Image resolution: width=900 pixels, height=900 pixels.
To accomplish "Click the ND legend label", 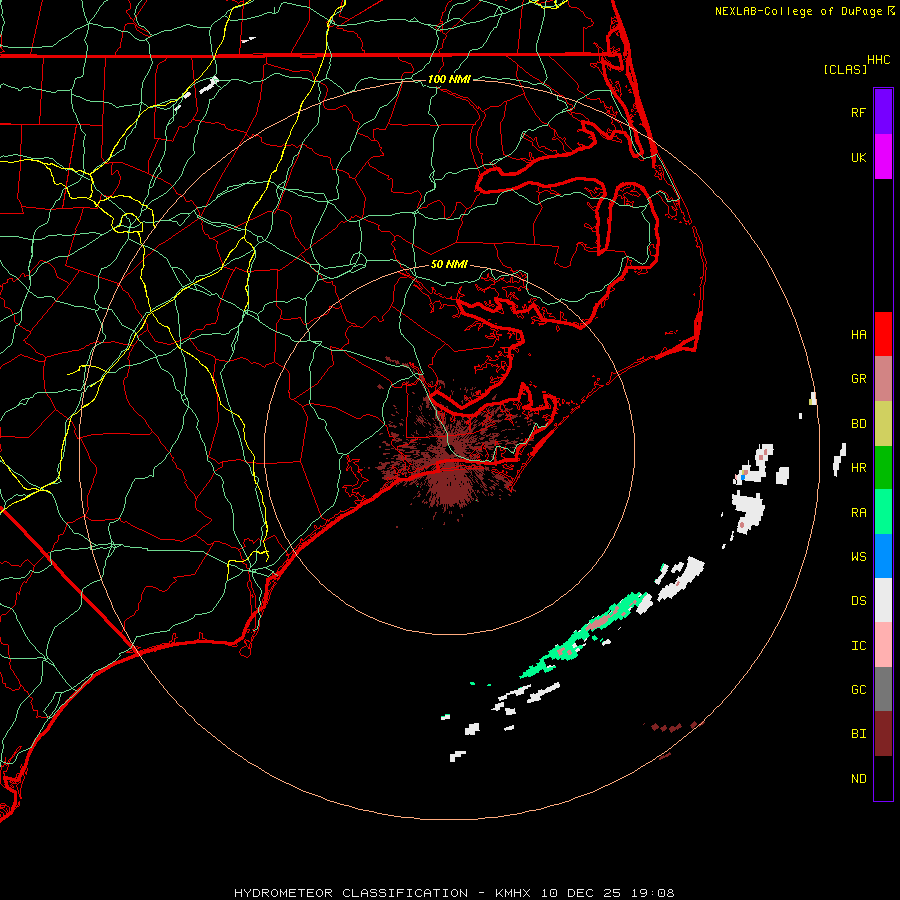I will [858, 779].
